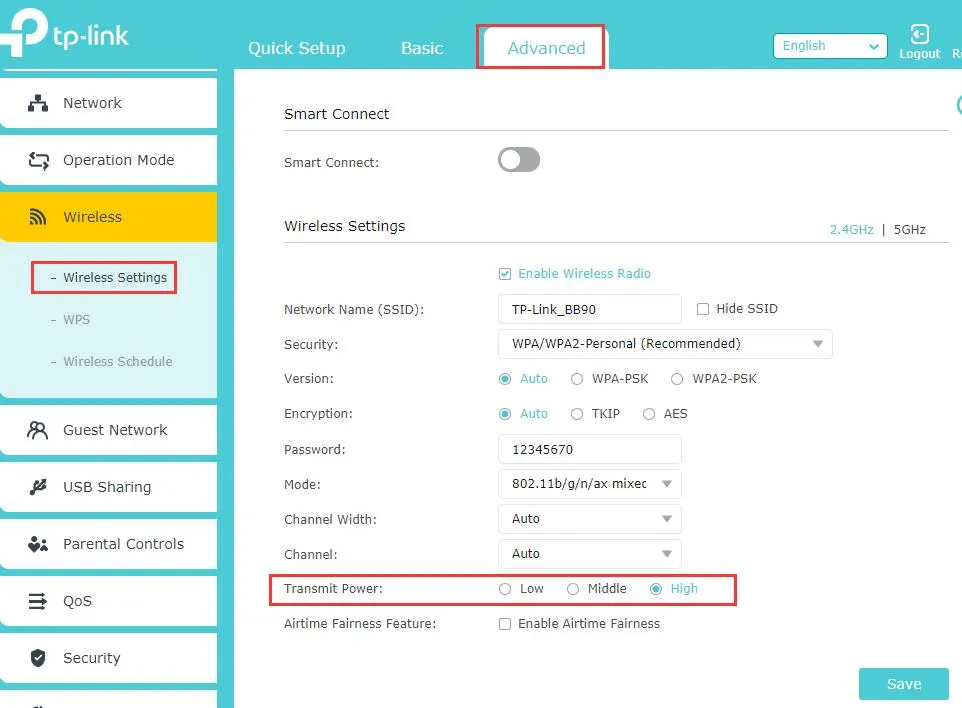Open Wireless Schedule submenu item
962x708 pixels.
coord(118,361)
